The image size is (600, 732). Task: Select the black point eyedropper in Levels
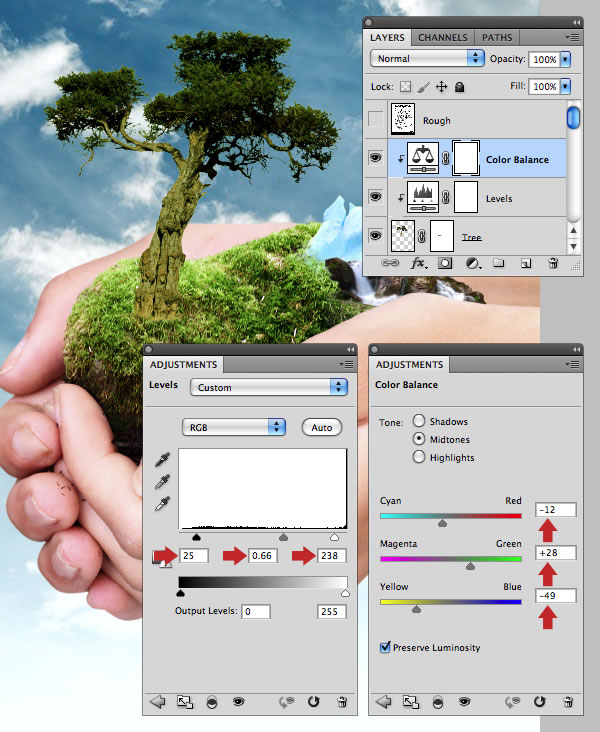click(x=162, y=459)
